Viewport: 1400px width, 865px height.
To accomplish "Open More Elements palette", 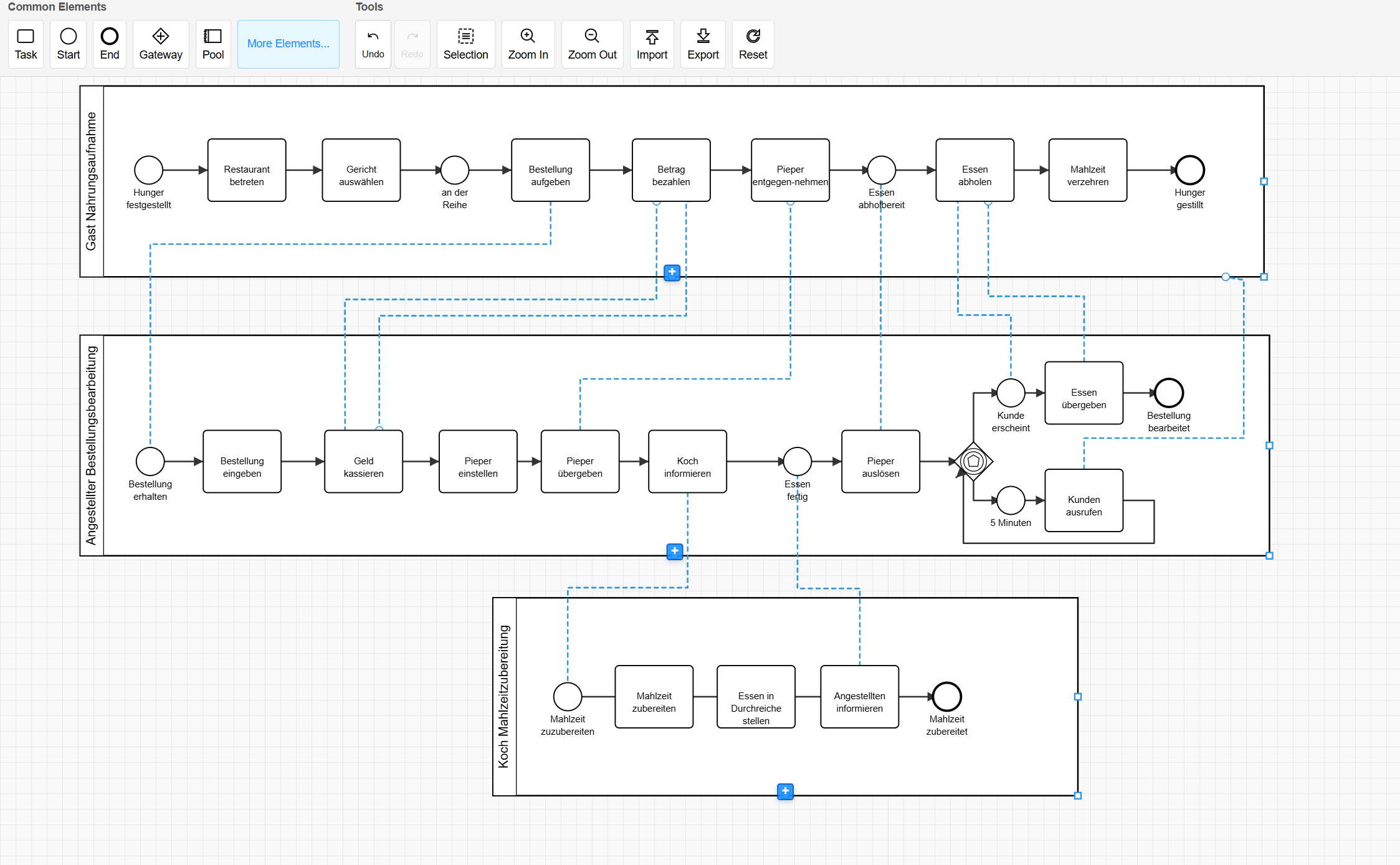I will click(288, 44).
